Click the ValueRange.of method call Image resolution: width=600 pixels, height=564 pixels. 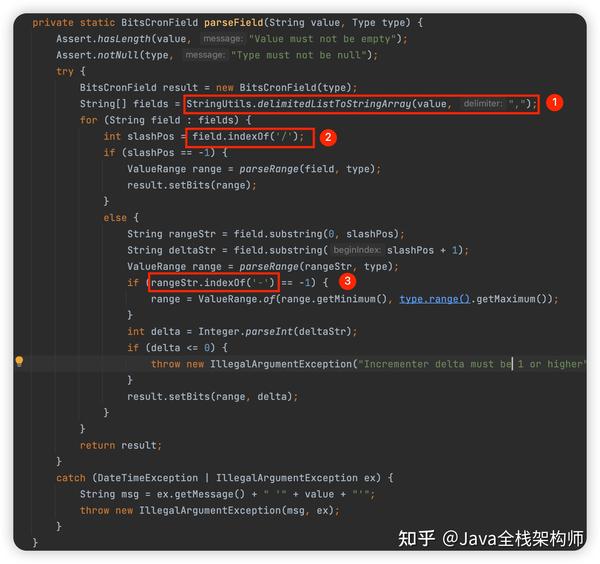pyautogui.click(x=237, y=299)
